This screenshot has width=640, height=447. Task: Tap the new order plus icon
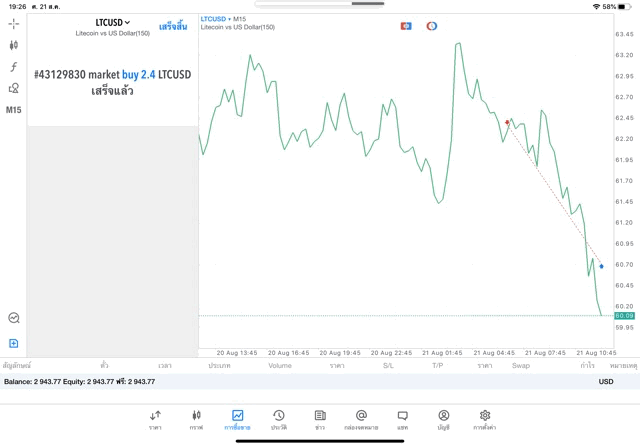click(x=13, y=343)
